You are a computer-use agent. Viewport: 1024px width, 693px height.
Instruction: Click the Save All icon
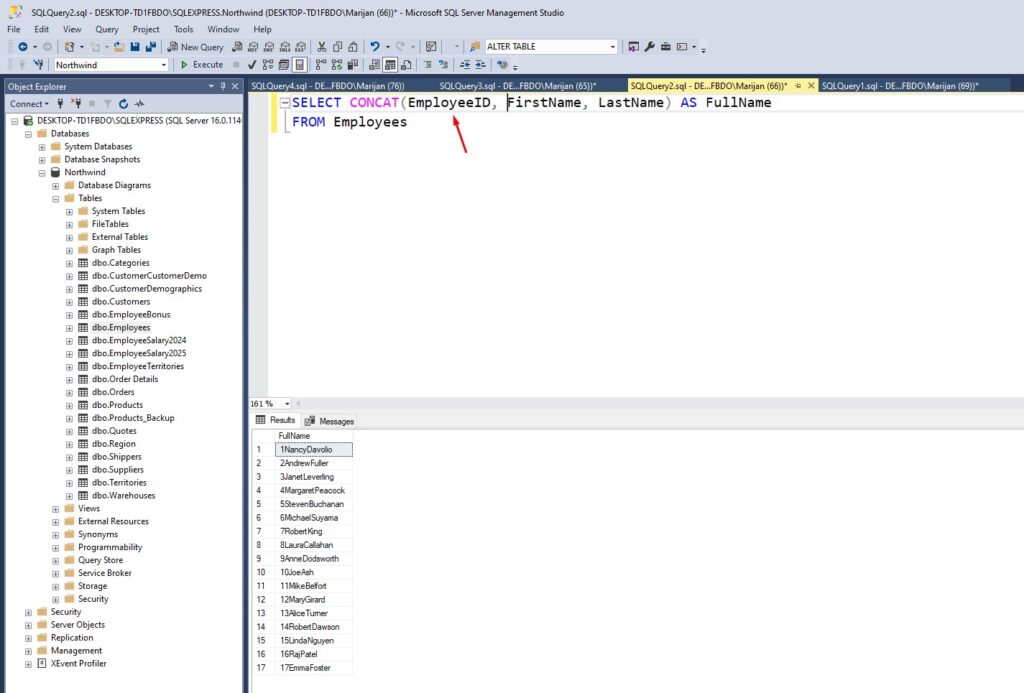pyautogui.click(x=151, y=47)
